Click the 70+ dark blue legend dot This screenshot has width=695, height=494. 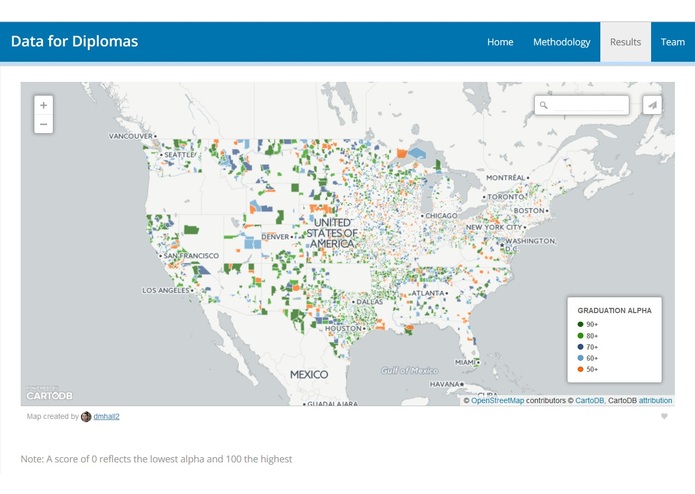click(x=580, y=347)
